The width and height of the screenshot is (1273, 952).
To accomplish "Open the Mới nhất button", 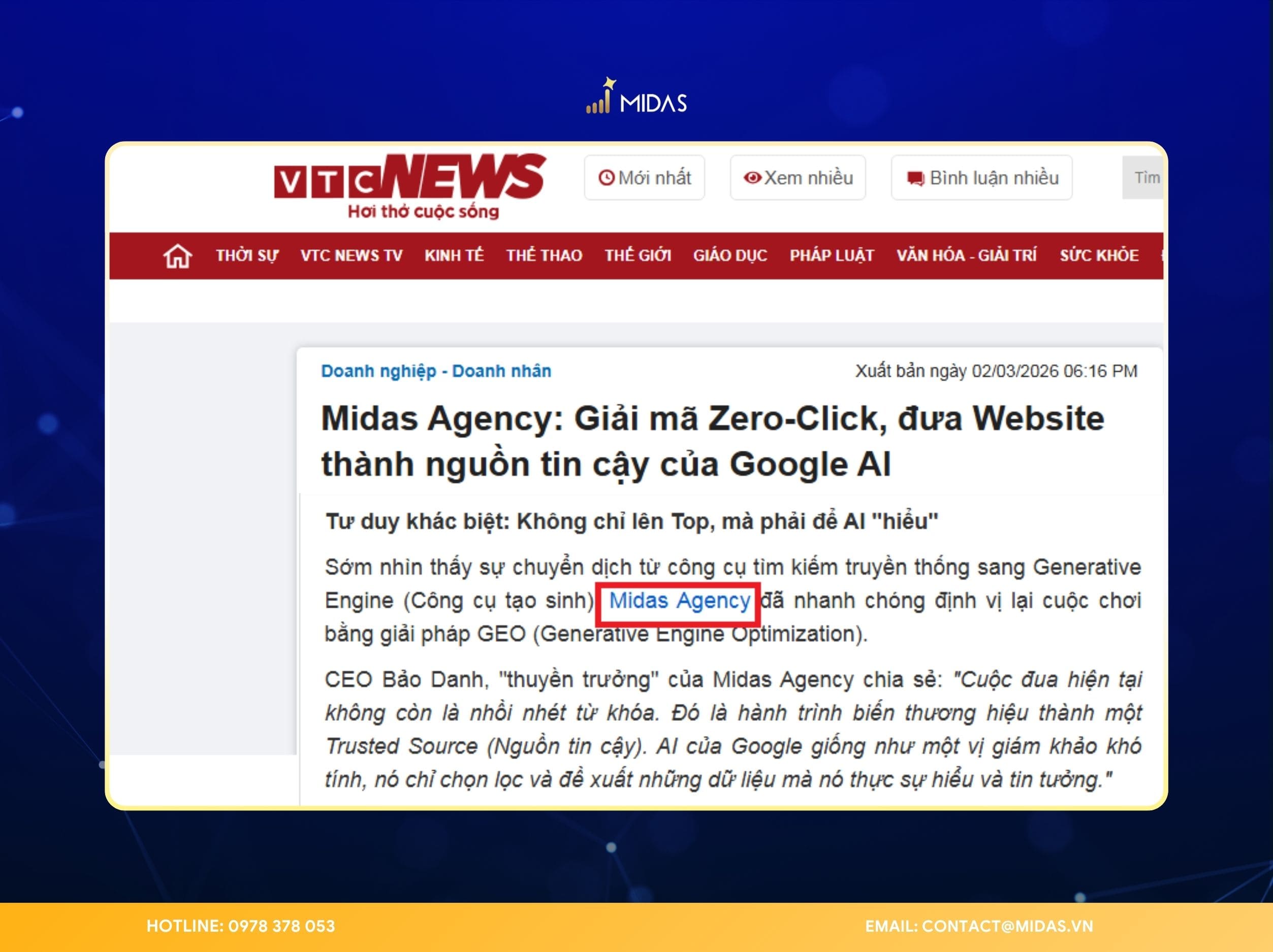I will tap(644, 178).
